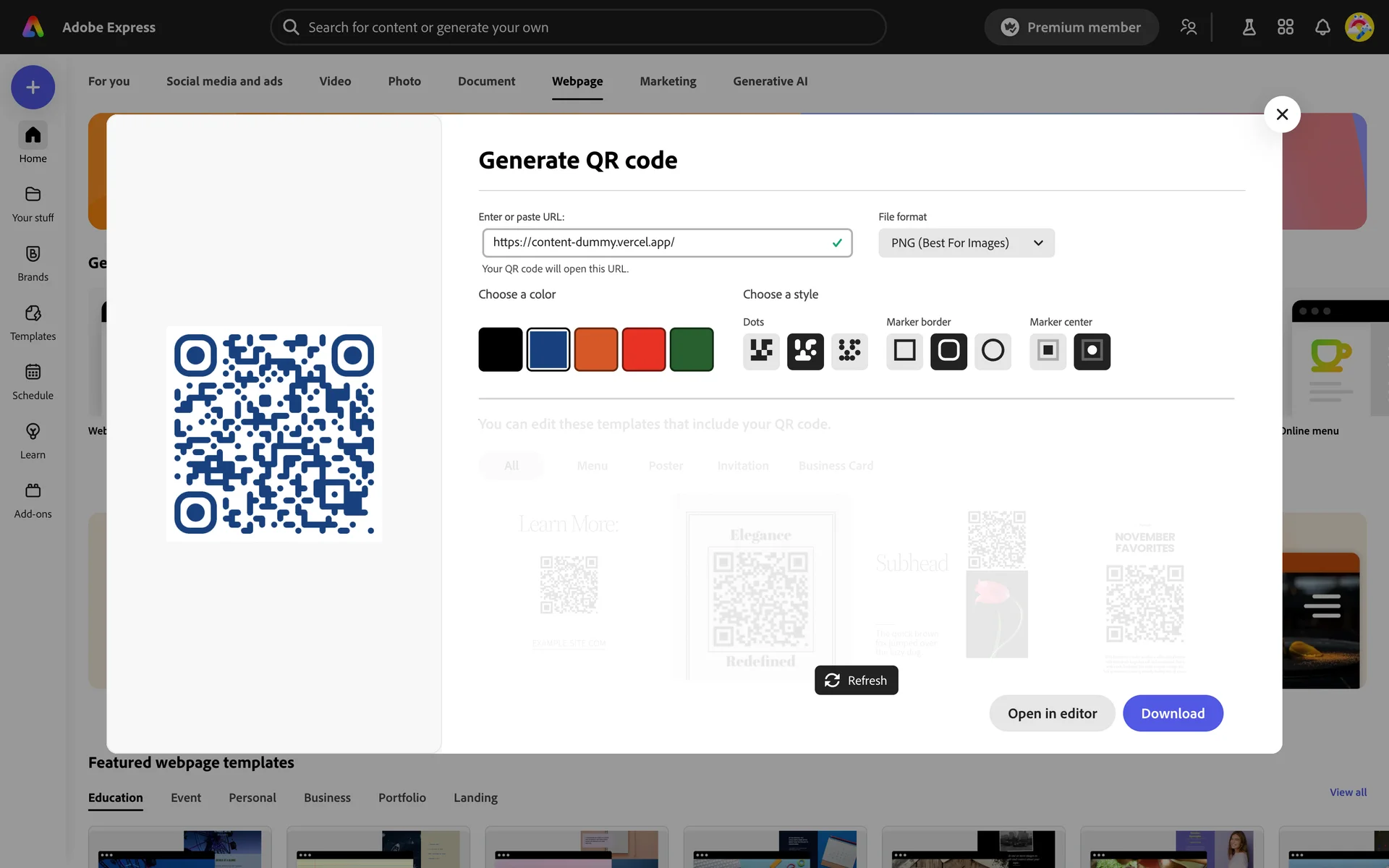
Task: Open the apps grid icon
Action: pos(1285,27)
